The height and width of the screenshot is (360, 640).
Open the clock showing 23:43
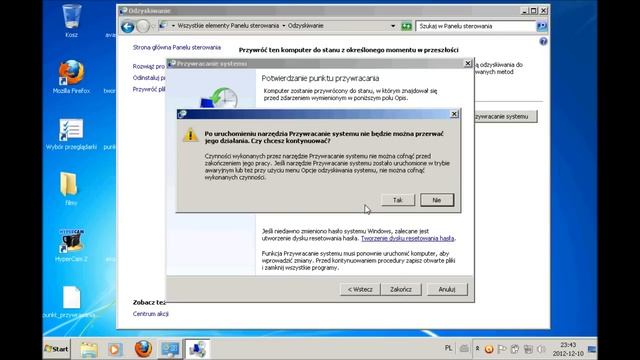click(568, 349)
